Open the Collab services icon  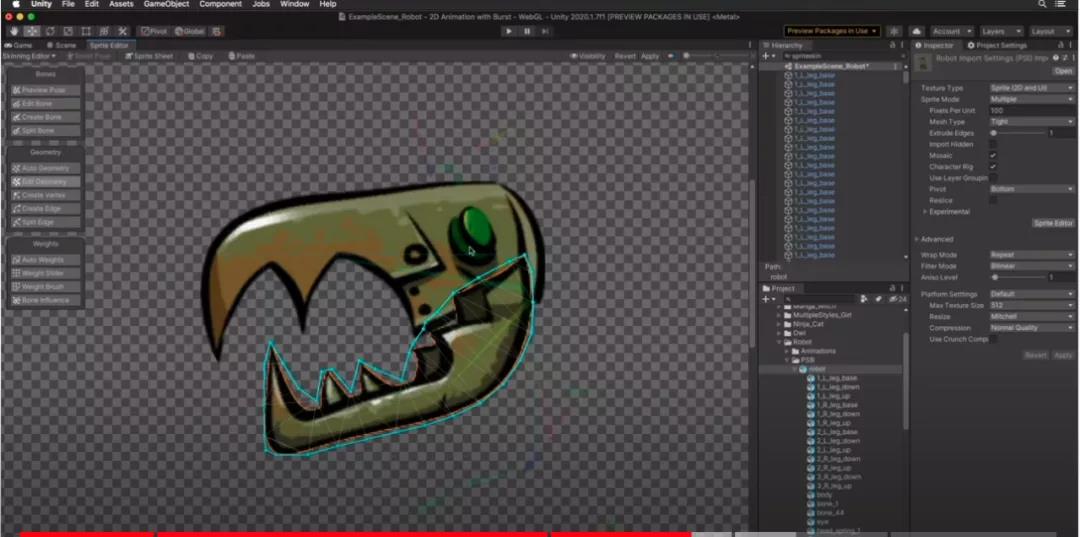pos(894,31)
